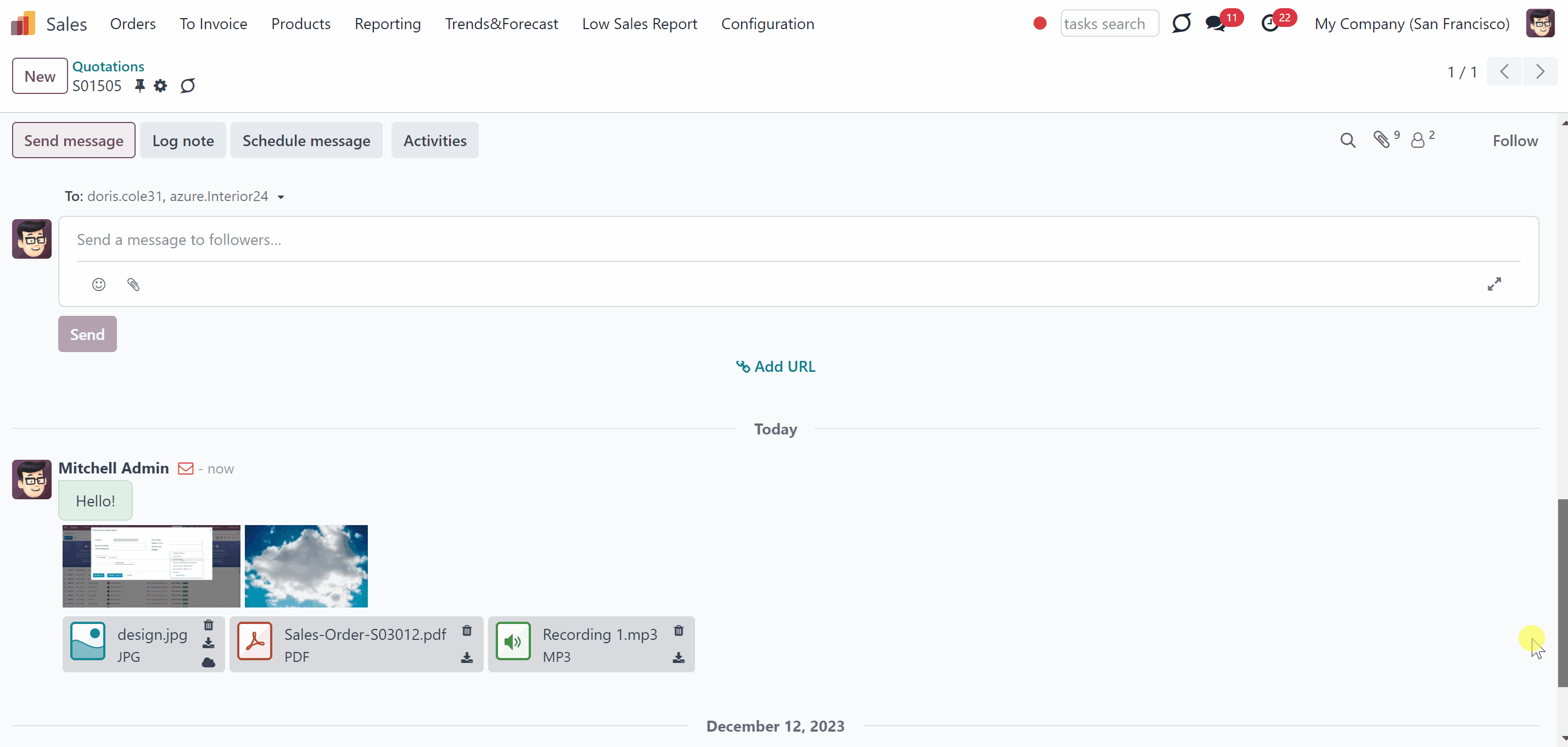The image size is (1568, 747).
Task: Open the conversations icon with 11 badge
Action: (1216, 24)
